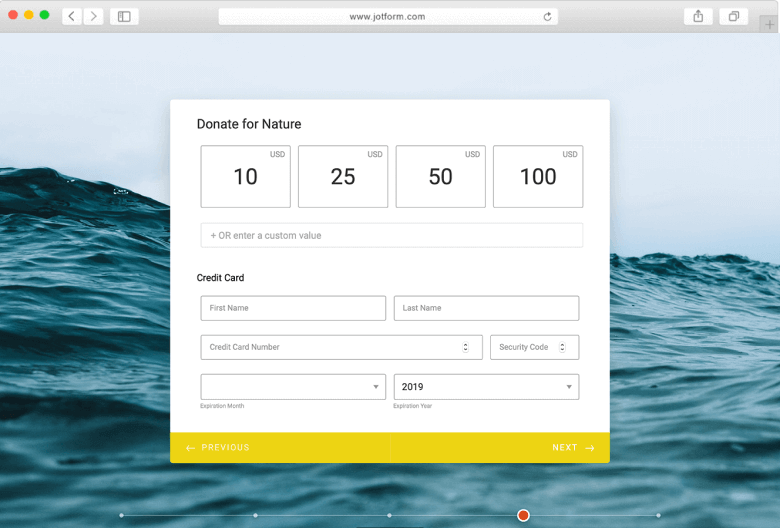Image resolution: width=780 pixels, height=529 pixels.
Task: Click the Safari back arrow button
Action: pos(72,16)
